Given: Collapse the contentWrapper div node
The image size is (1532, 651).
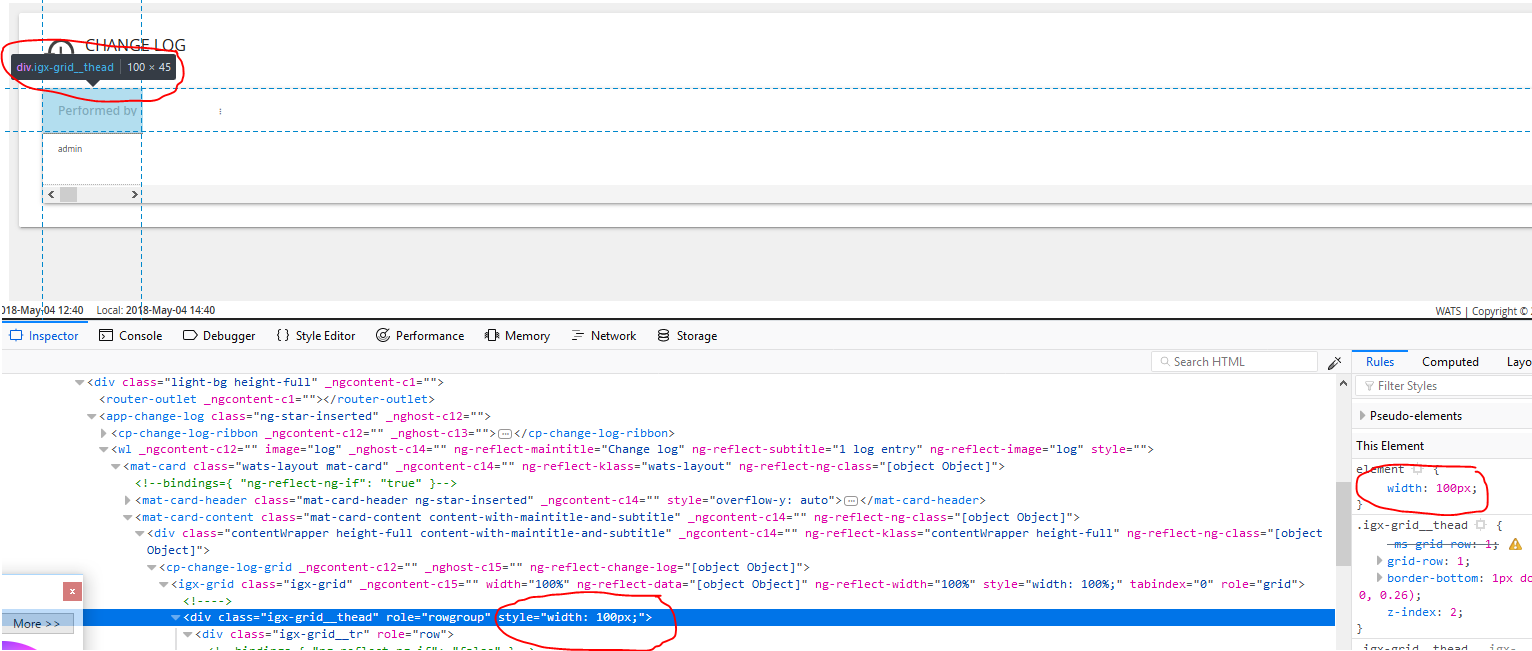Looking at the screenshot, I should pyautogui.click(x=140, y=534).
